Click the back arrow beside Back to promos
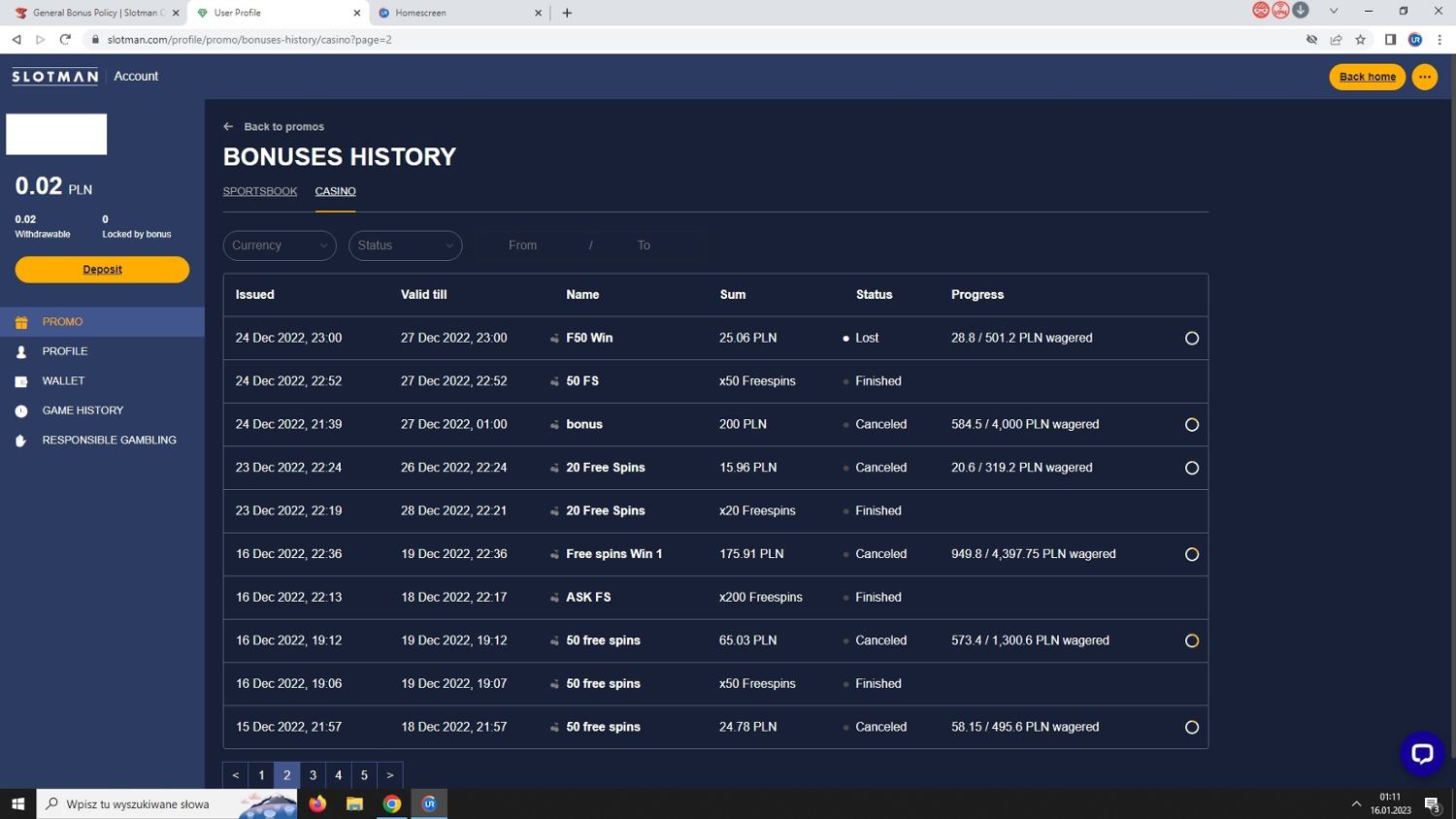This screenshot has height=819, width=1456. [x=228, y=127]
